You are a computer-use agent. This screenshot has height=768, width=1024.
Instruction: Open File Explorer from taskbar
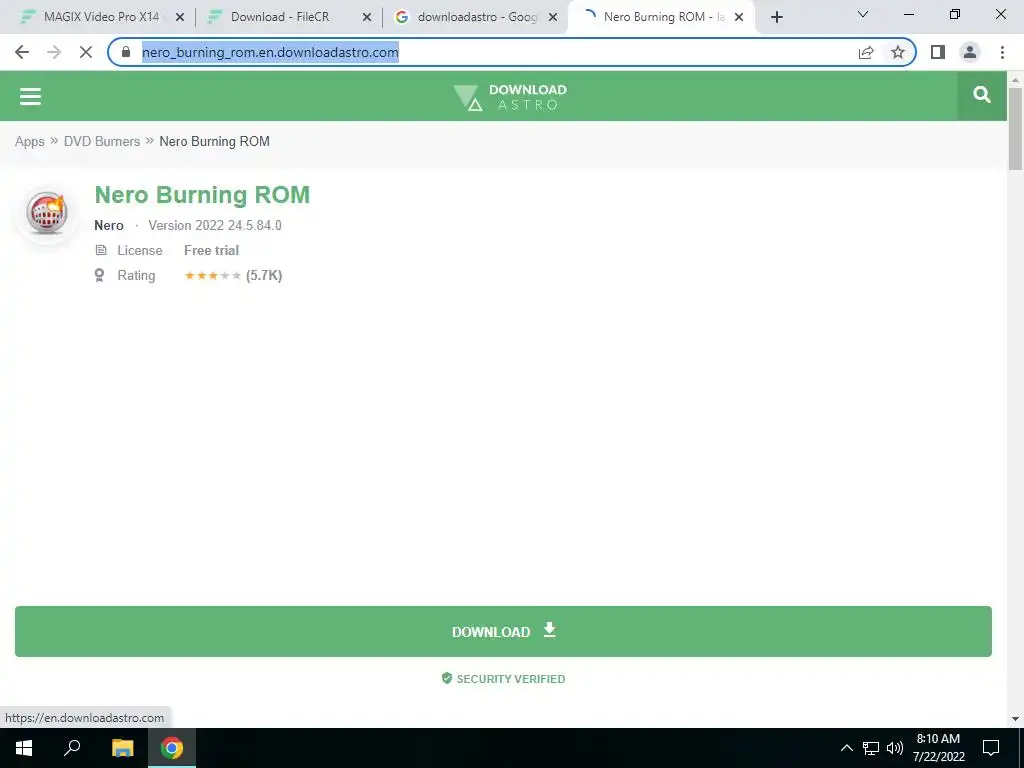pos(122,748)
